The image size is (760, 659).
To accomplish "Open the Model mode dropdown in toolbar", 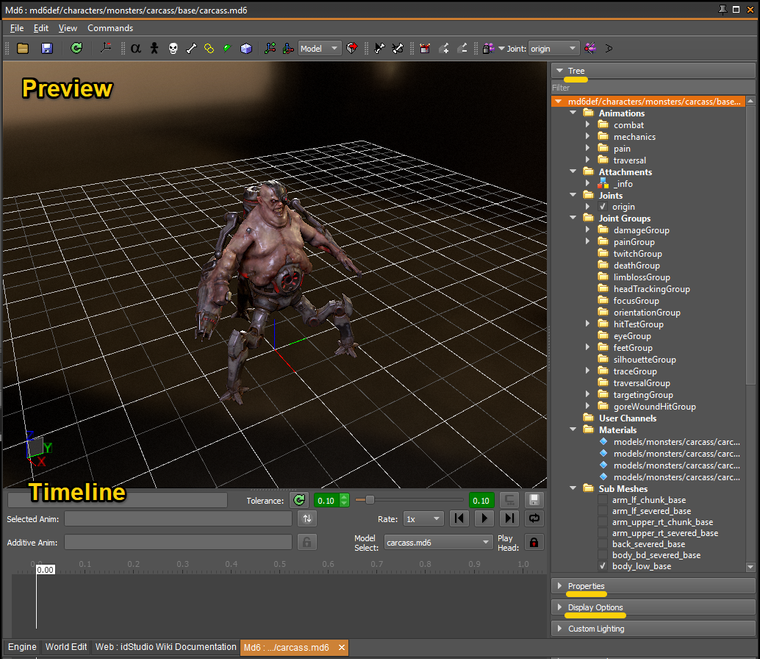I will point(319,48).
